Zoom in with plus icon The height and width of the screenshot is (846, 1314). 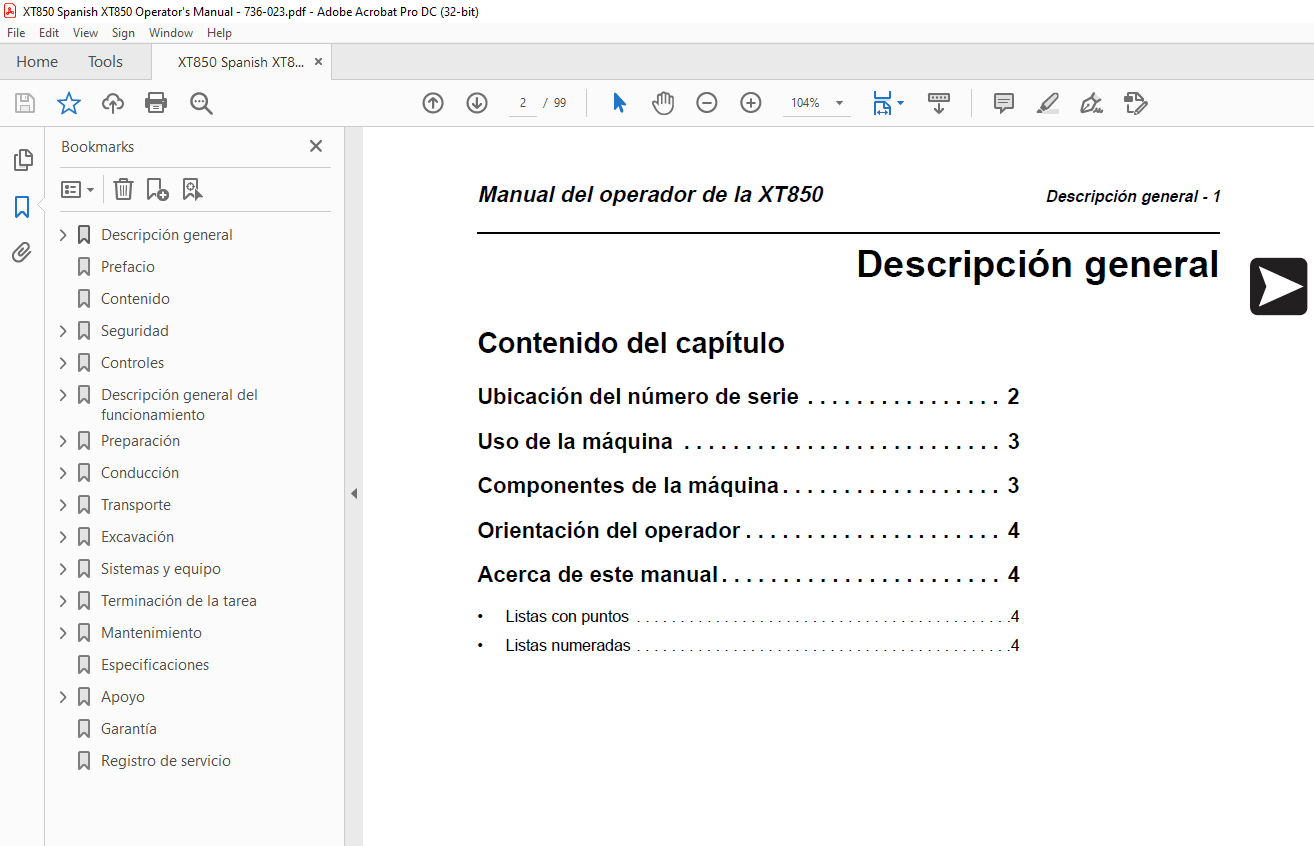click(751, 103)
